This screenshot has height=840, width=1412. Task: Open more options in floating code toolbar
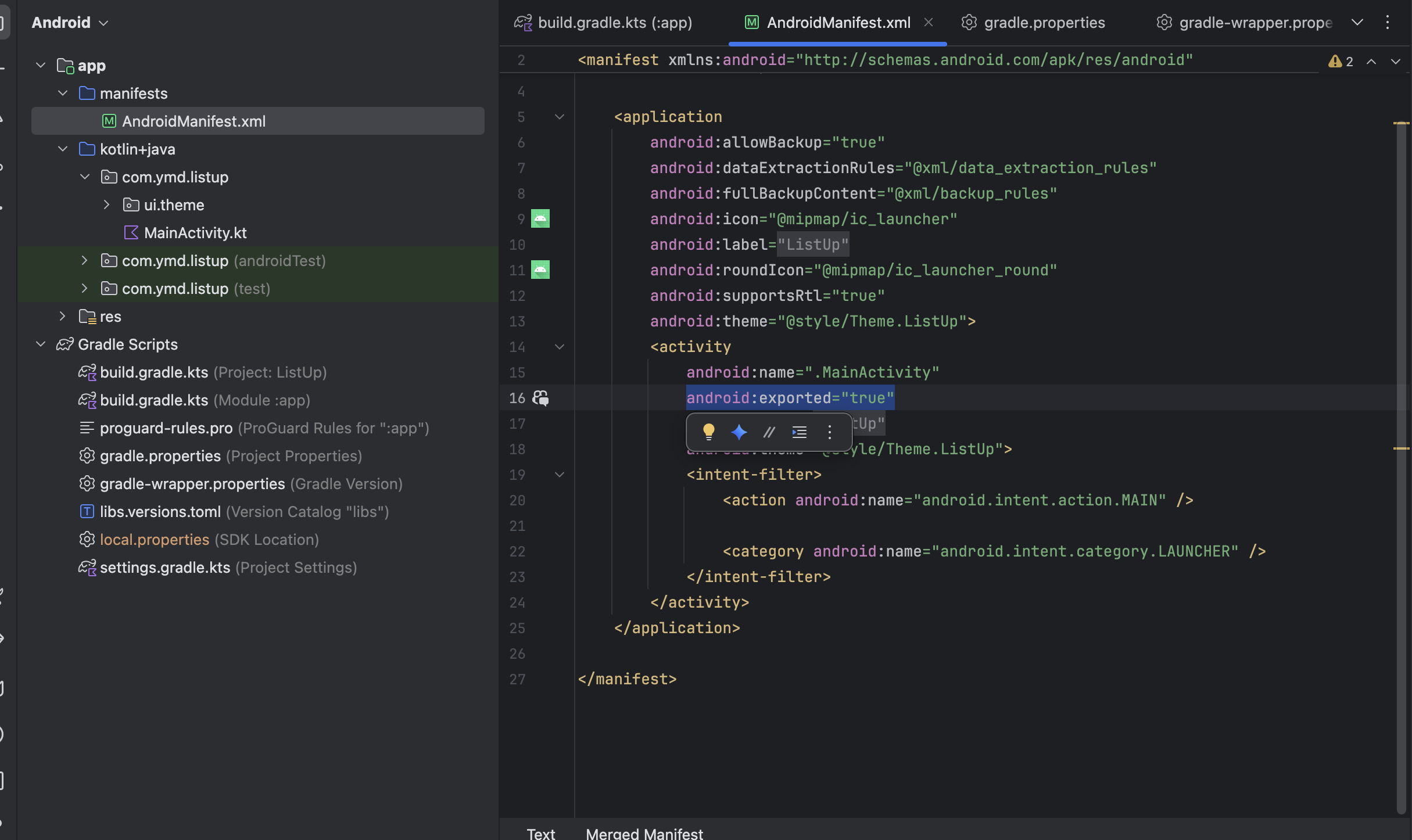pos(830,432)
